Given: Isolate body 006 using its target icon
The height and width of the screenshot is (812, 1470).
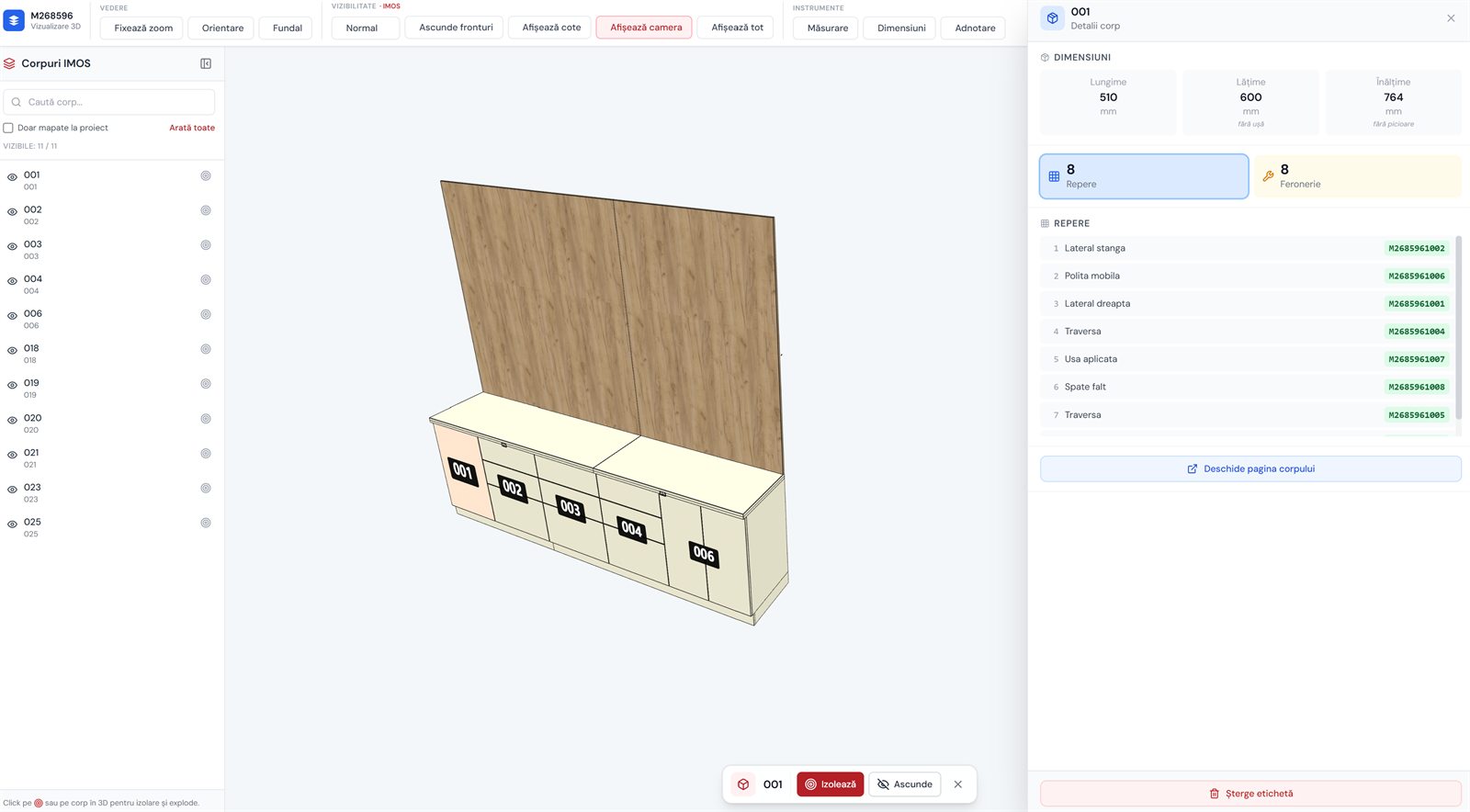Looking at the screenshot, I should tap(206, 314).
